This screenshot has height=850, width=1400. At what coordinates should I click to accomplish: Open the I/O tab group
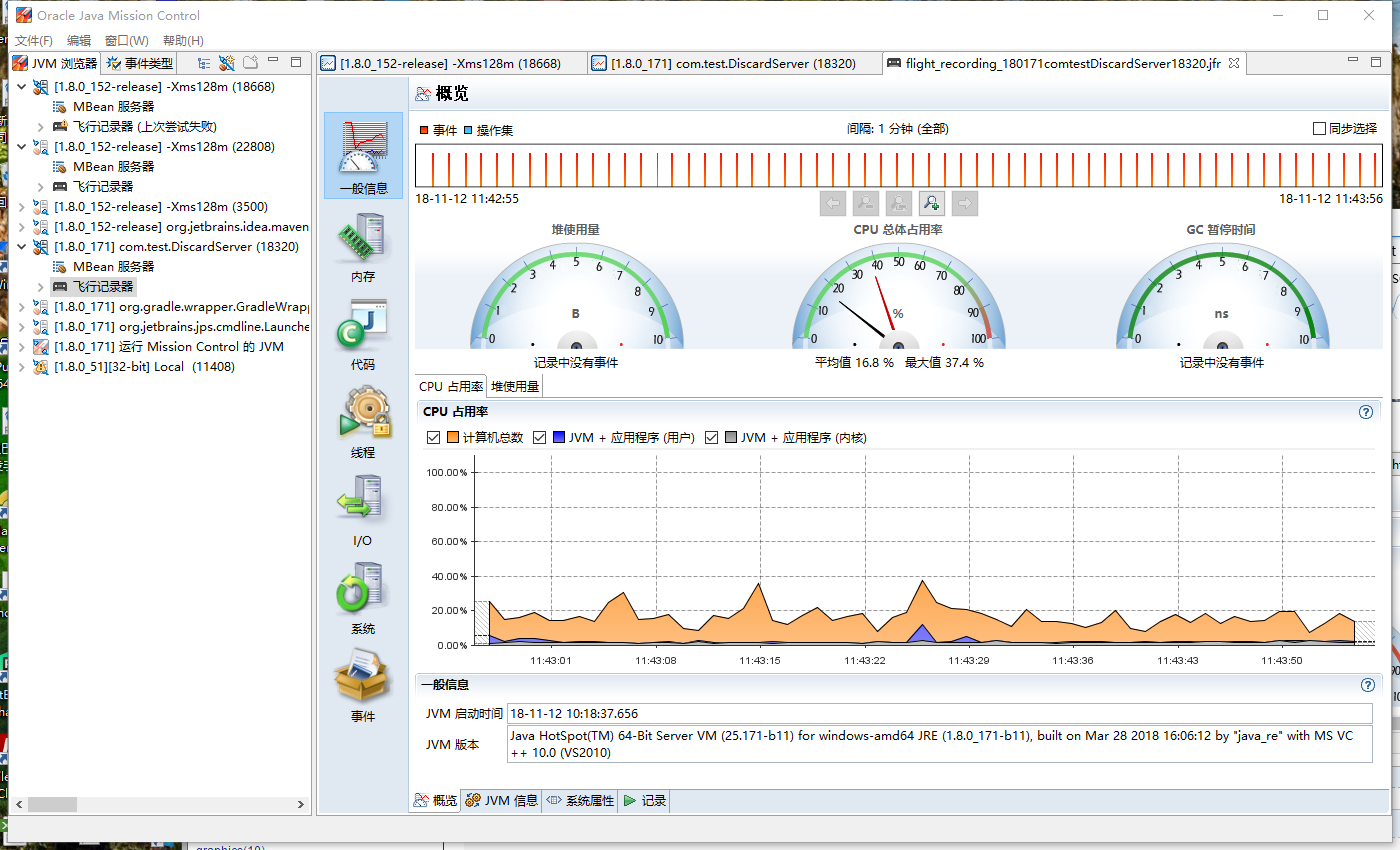pos(363,513)
